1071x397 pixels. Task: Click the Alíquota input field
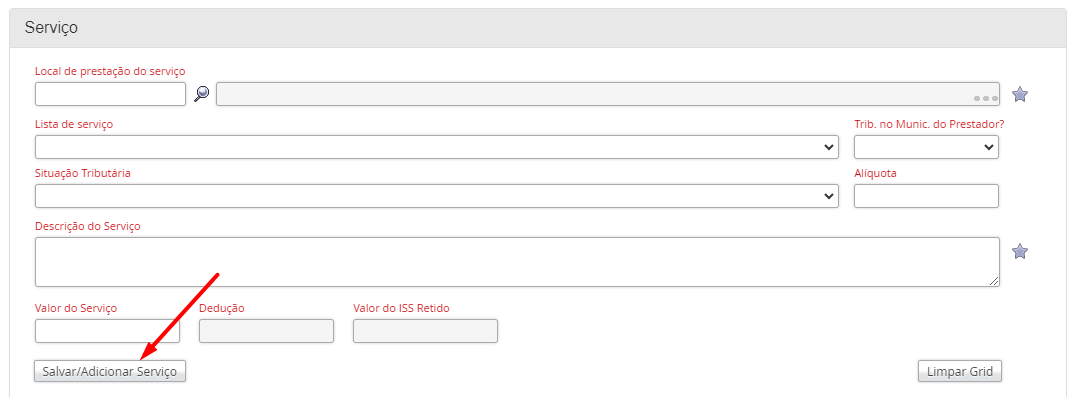pyautogui.click(x=926, y=196)
